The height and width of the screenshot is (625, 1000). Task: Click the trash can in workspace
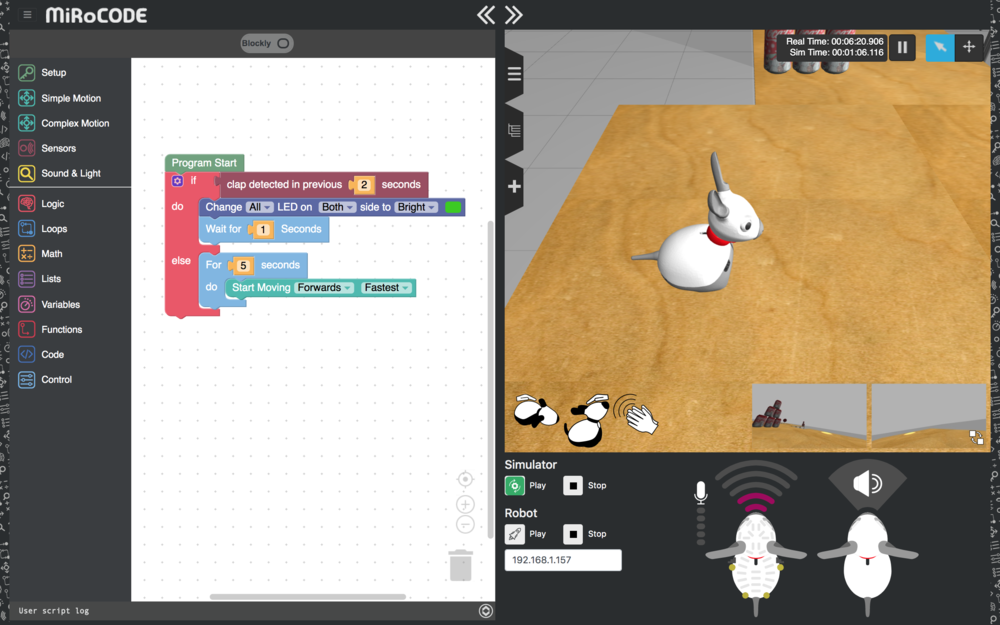point(460,565)
